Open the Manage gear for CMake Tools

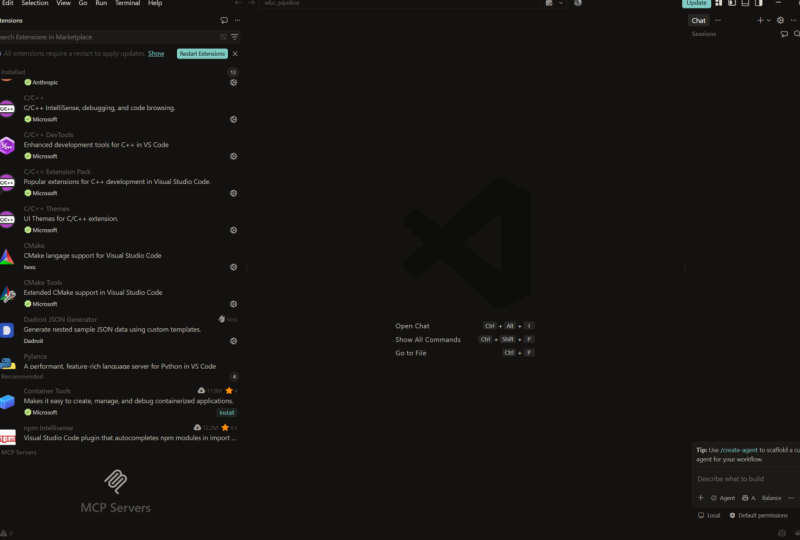(x=233, y=304)
